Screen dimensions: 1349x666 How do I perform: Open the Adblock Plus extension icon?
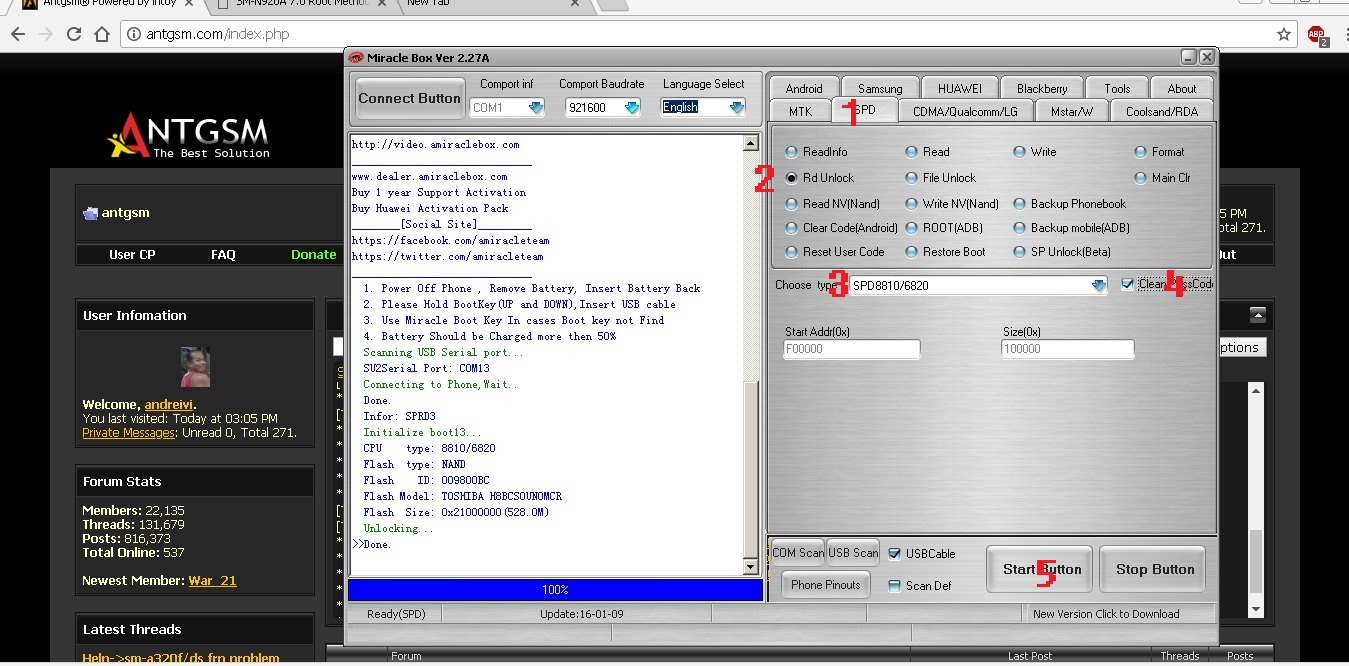[1317, 35]
